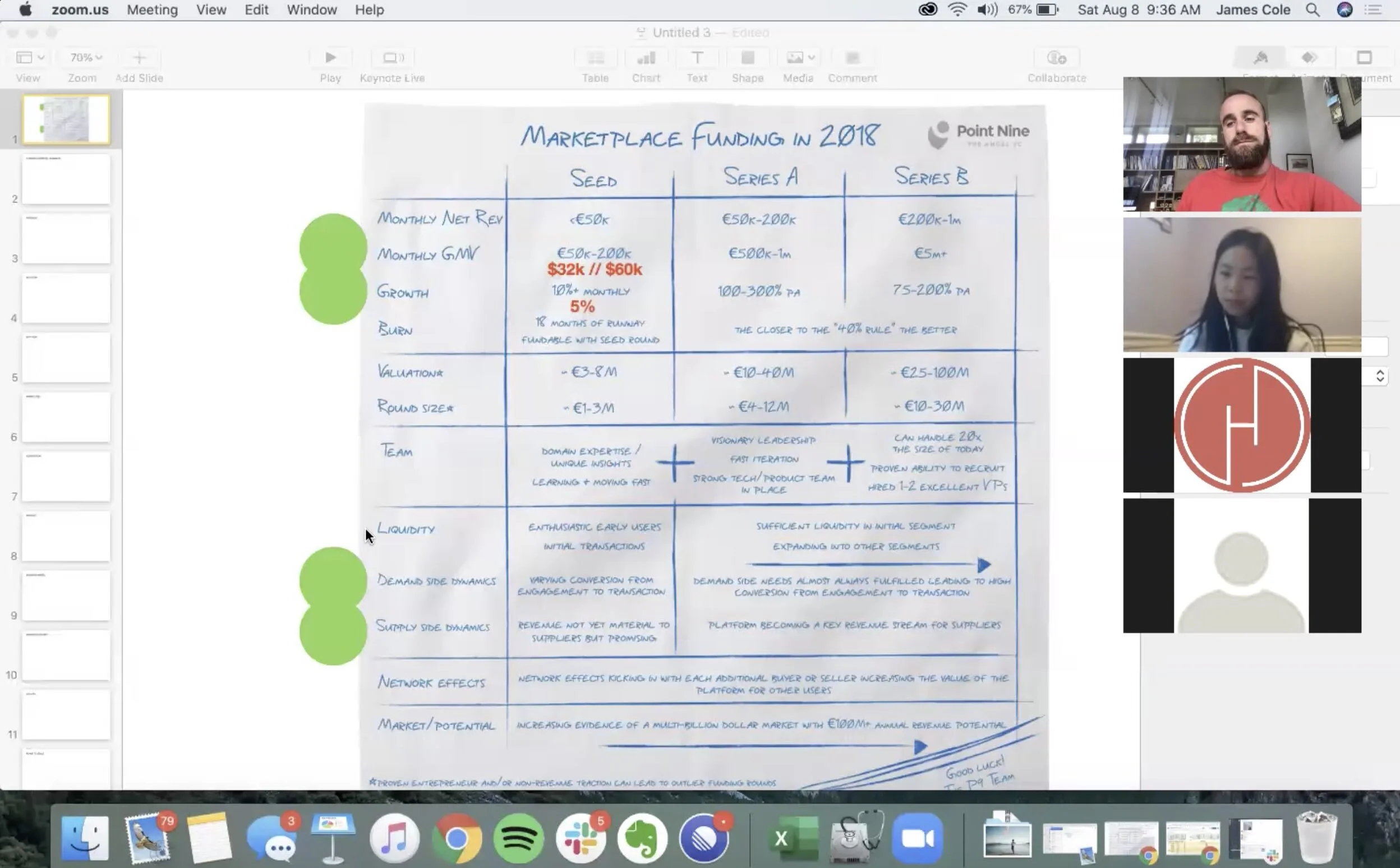Toggle the Document inspector panel
This screenshot has width=1400, height=868.
click(x=1365, y=58)
